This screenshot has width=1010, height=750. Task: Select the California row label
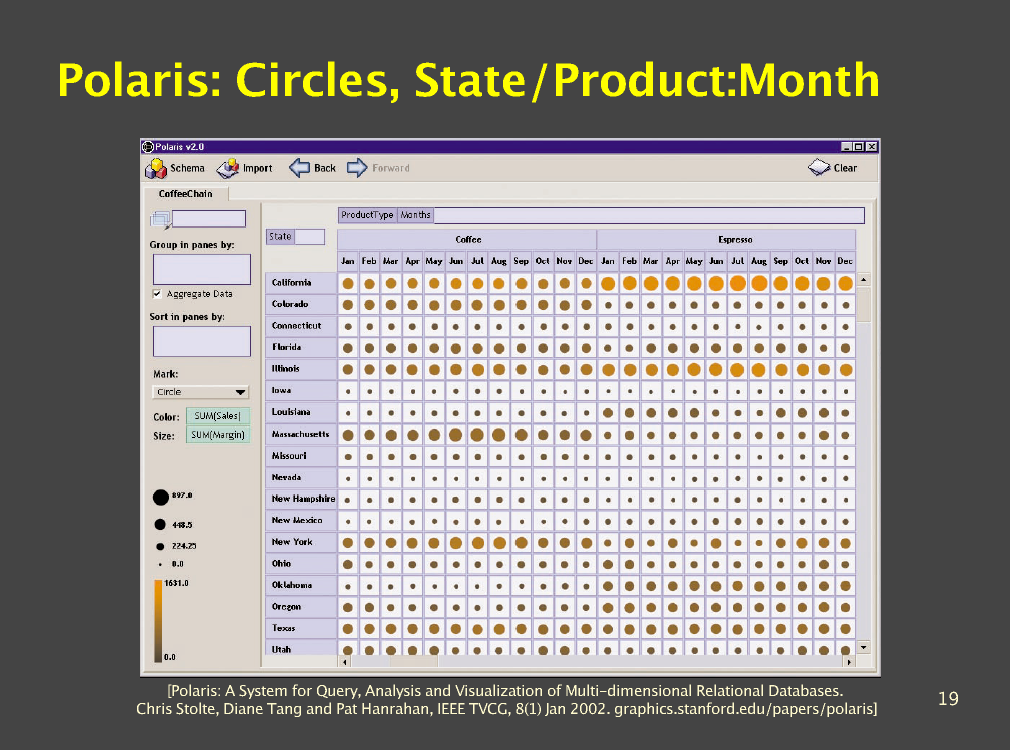tap(301, 283)
